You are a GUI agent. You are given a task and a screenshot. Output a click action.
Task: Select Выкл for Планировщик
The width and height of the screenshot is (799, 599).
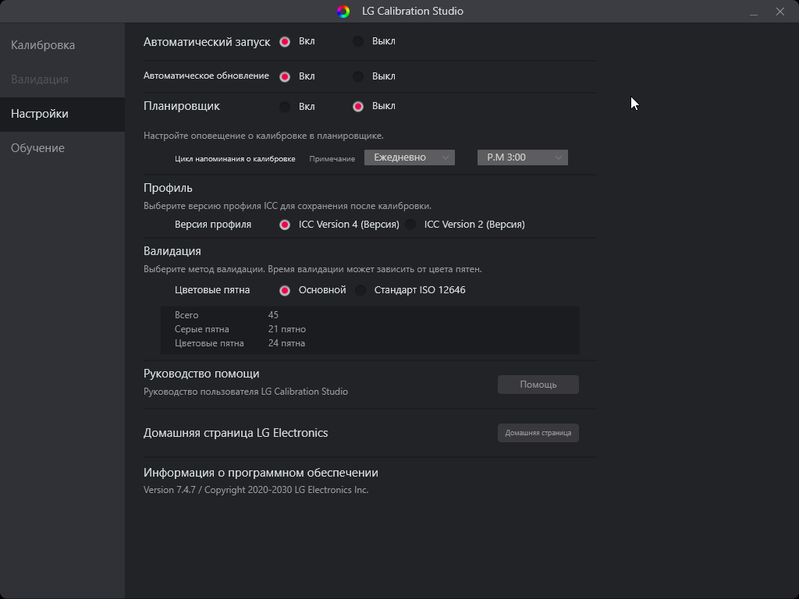[x=358, y=107]
